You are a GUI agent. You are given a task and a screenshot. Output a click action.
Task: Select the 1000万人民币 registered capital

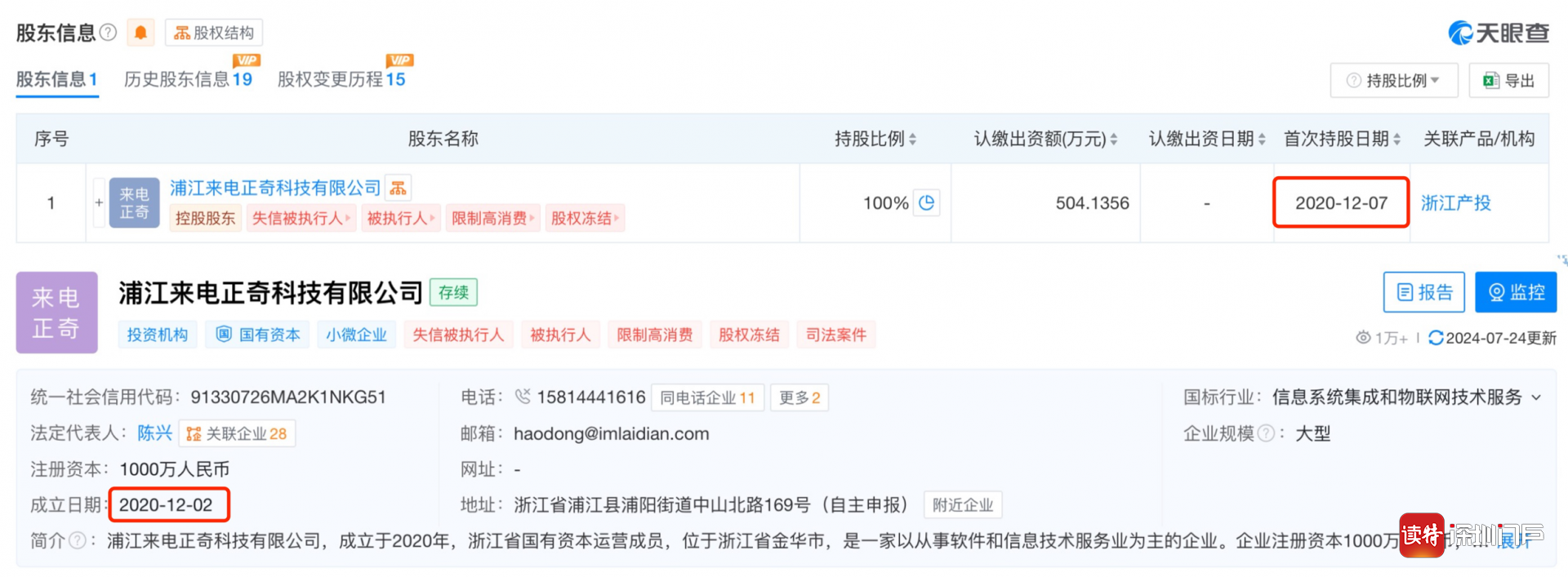[174, 469]
